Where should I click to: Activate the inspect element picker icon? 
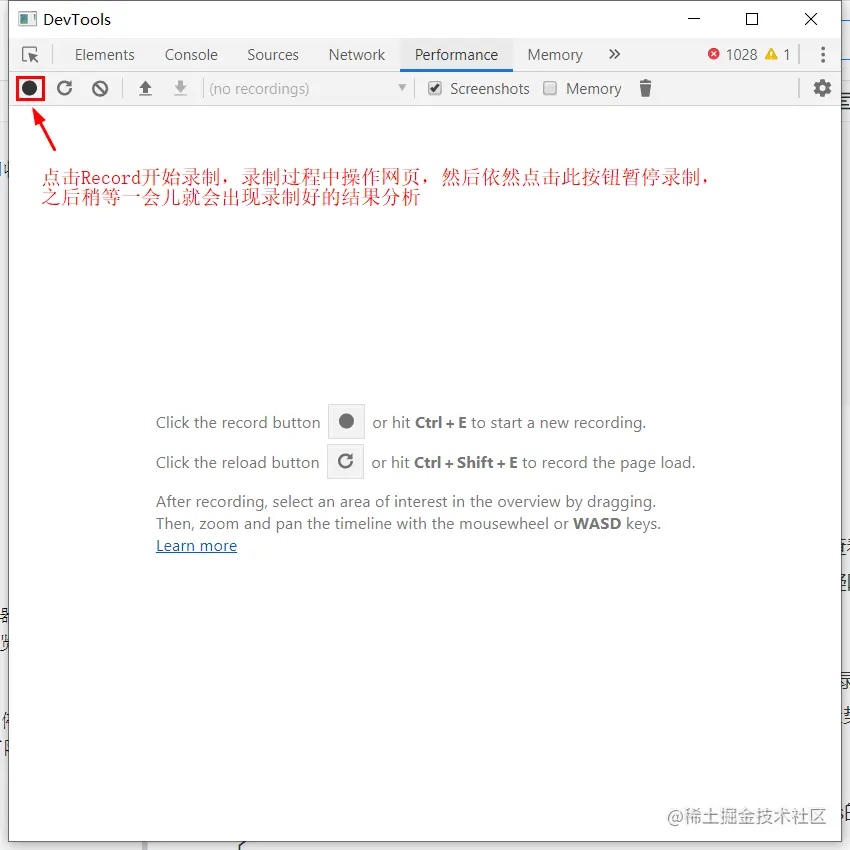click(30, 55)
